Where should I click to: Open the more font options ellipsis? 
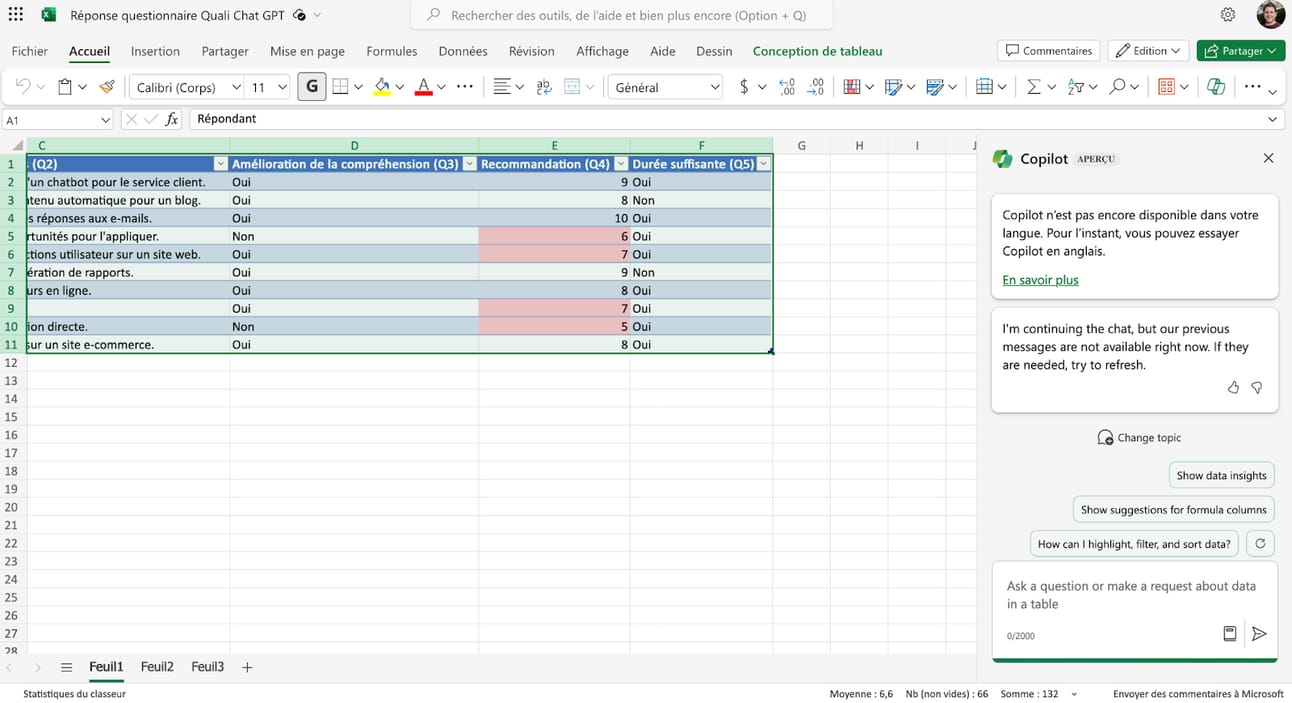[x=465, y=87]
